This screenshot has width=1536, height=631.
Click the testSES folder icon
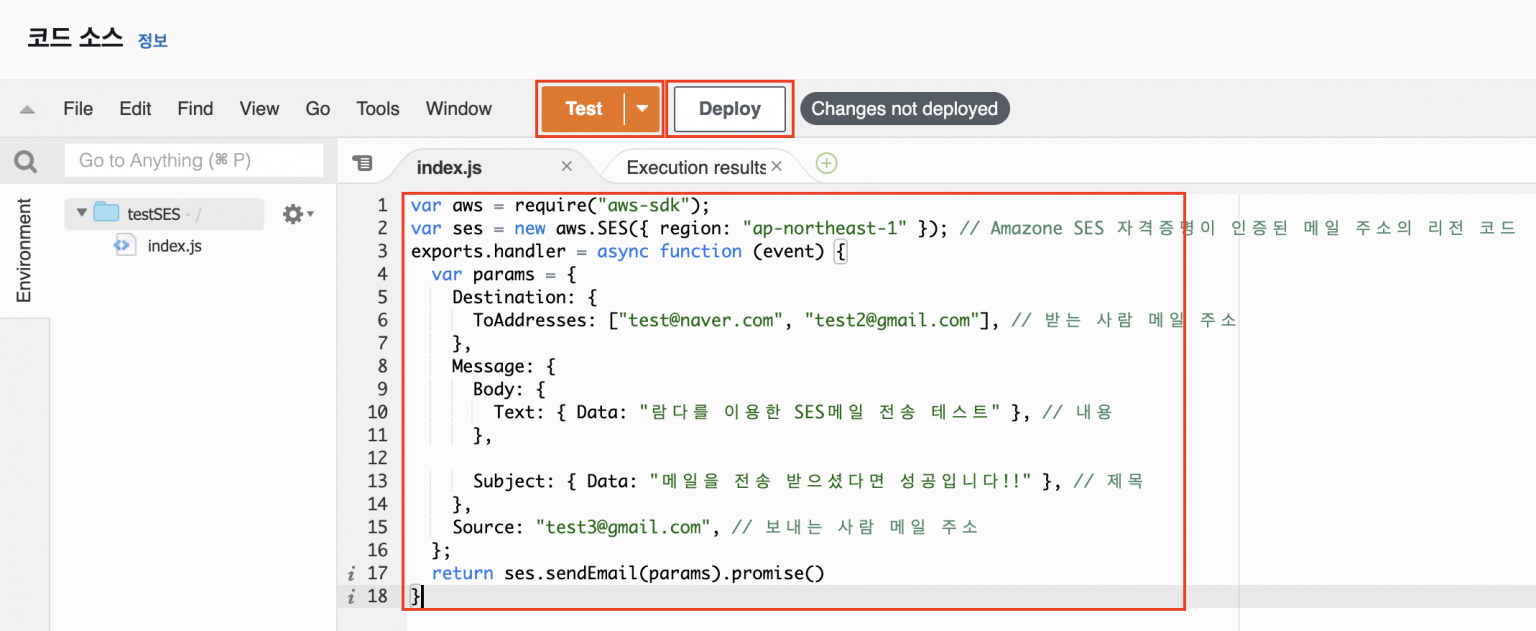coord(106,213)
